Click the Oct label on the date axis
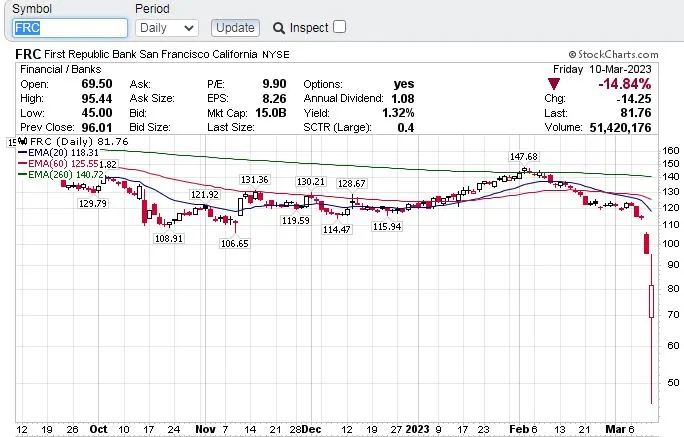 pyautogui.click(x=98, y=429)
